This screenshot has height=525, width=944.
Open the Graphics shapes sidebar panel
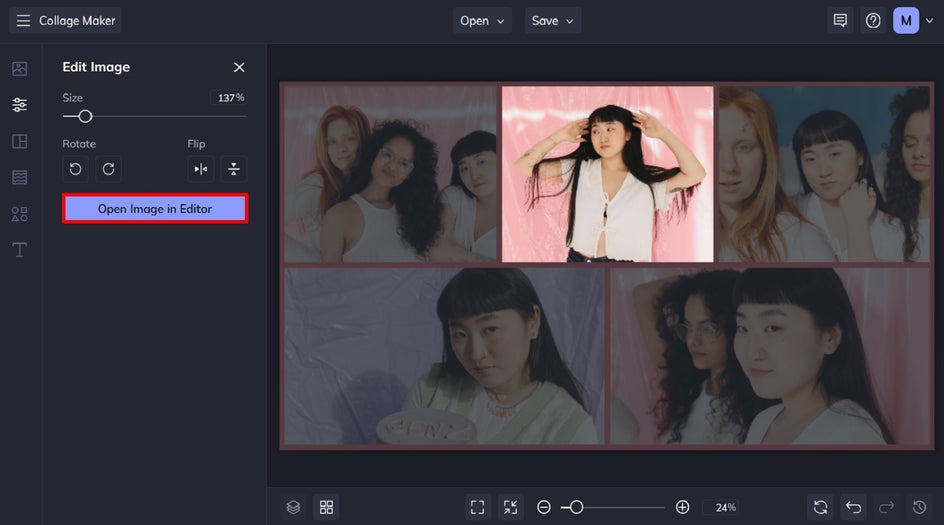pyautogui.click(x=19, y=214)
